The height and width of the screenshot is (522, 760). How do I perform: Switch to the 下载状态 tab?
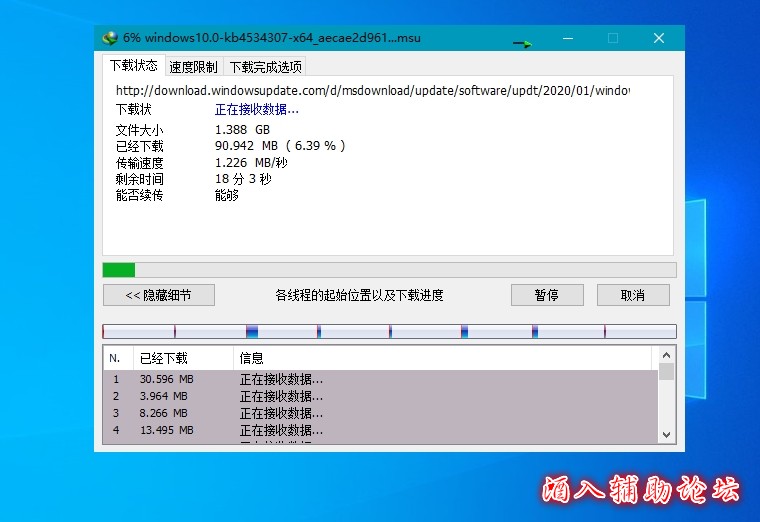pyautogui.click(x=134, y=66)
